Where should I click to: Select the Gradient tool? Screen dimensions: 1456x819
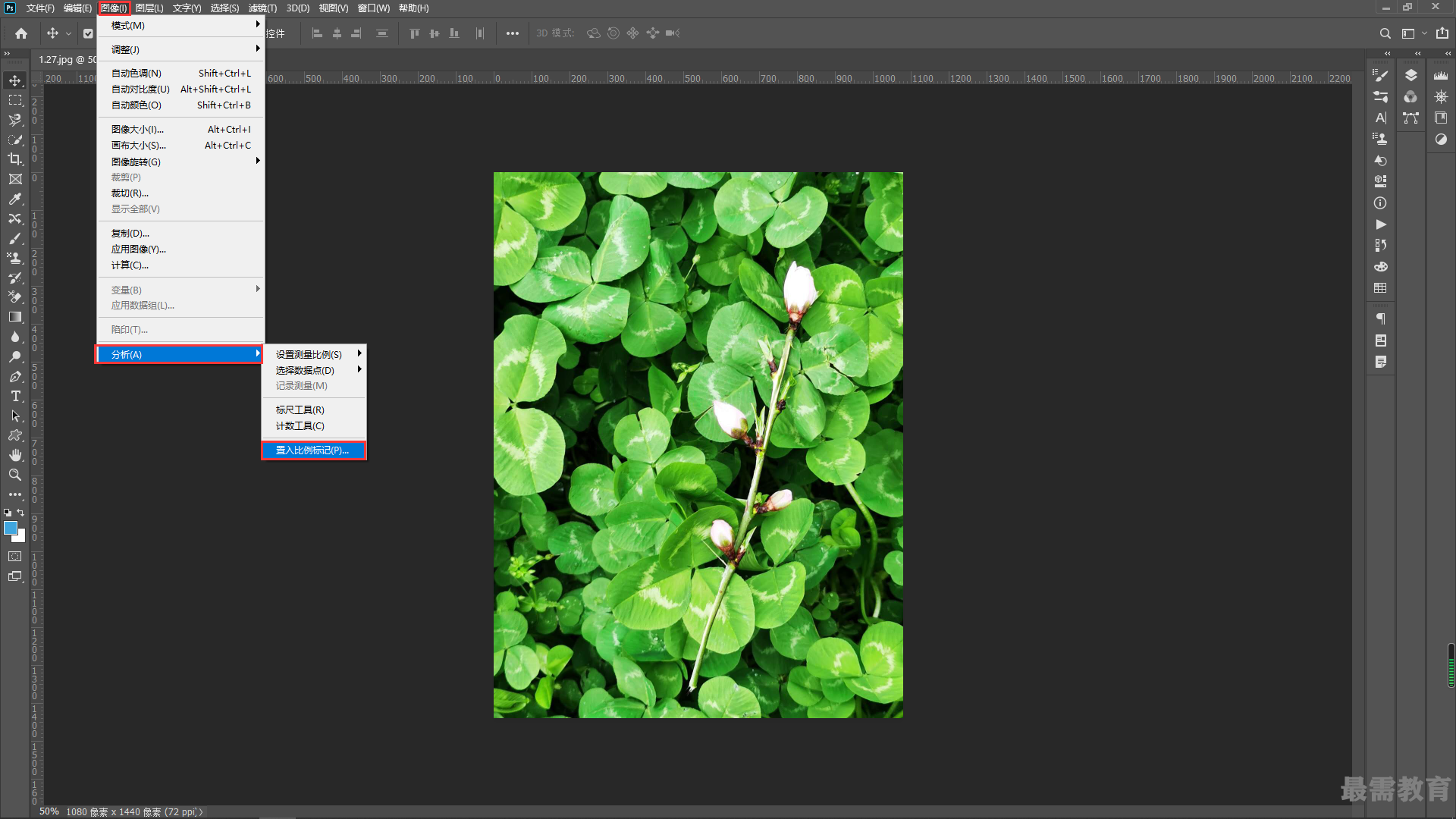pyautogui.click(x=15, y=317)
